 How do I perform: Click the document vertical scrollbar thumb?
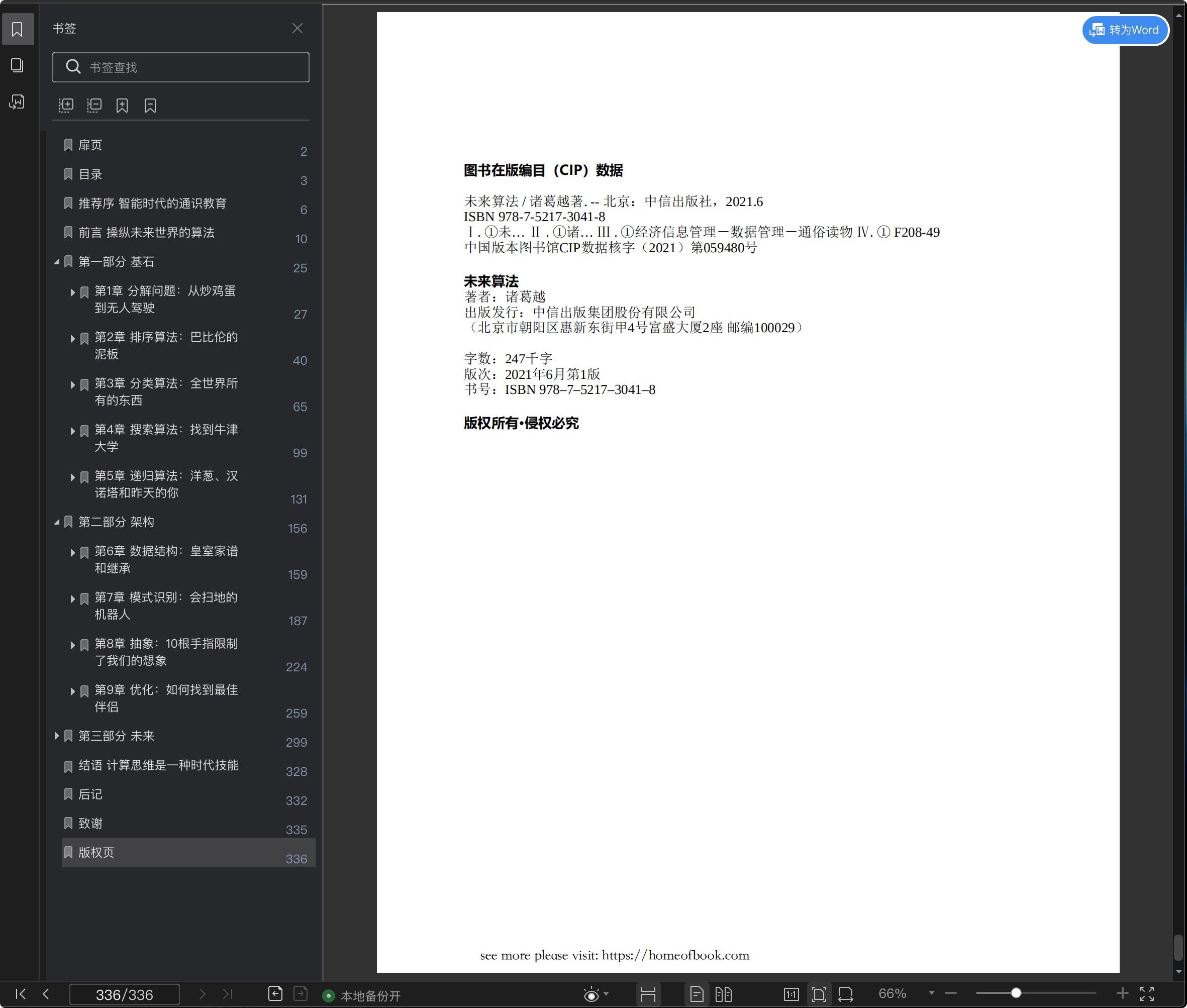(x=1178, y=948)
